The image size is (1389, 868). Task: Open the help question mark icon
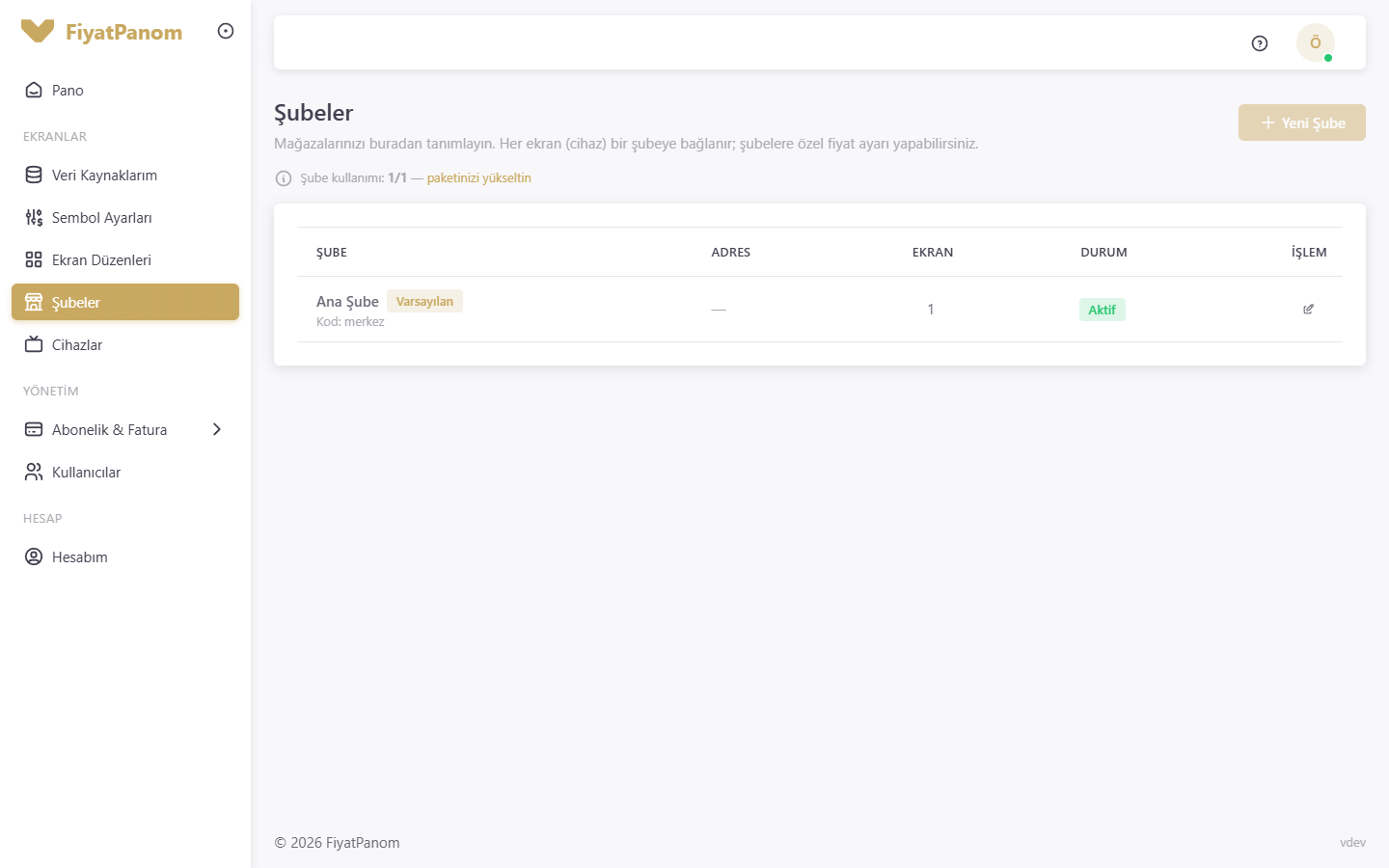(1260, 43)
